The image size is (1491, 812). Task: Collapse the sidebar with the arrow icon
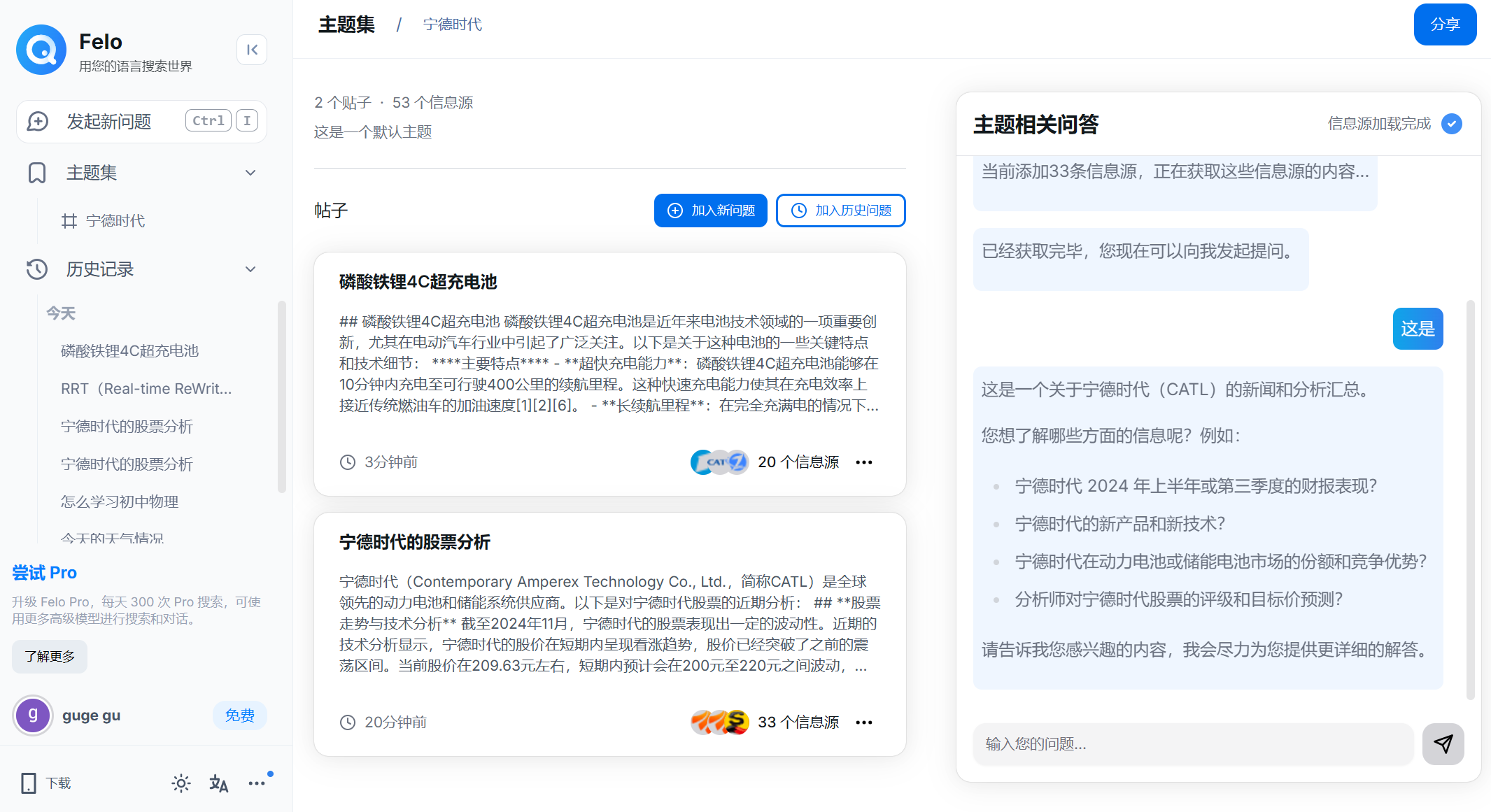point(252,50)
